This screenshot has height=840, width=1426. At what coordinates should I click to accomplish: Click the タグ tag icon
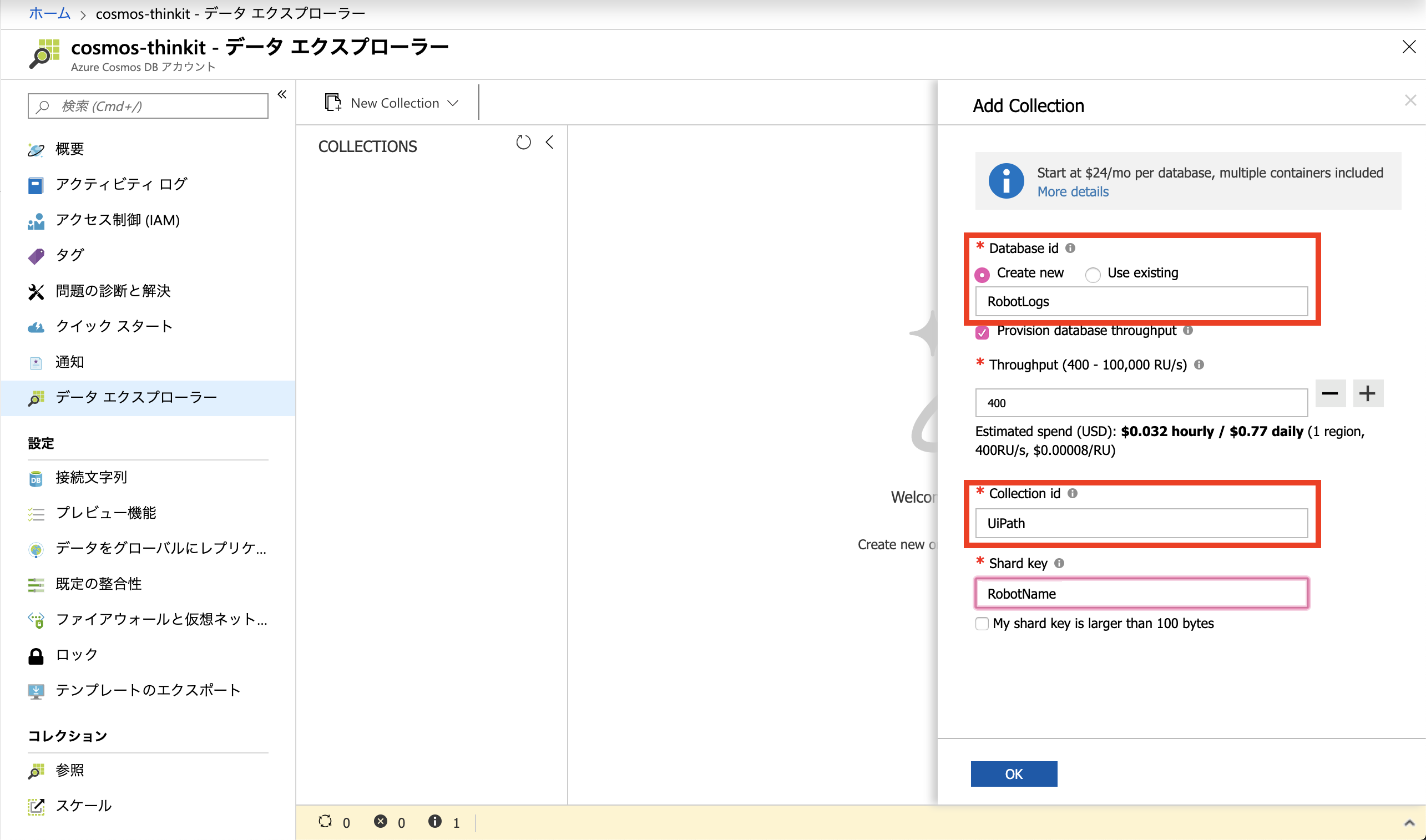pyautogui.click(x=36, y=256)
